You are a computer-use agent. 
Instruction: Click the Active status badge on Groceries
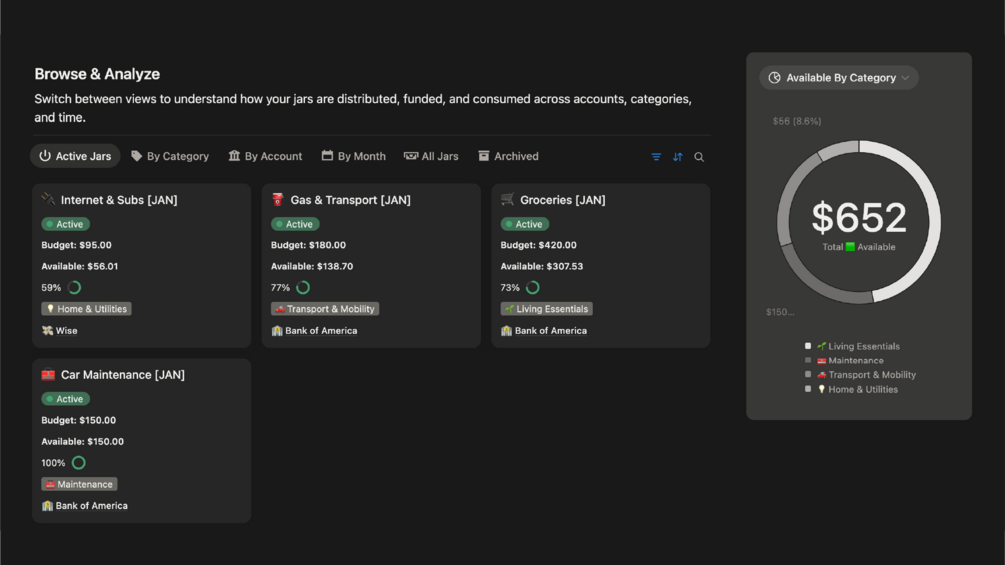pos(524,224)
